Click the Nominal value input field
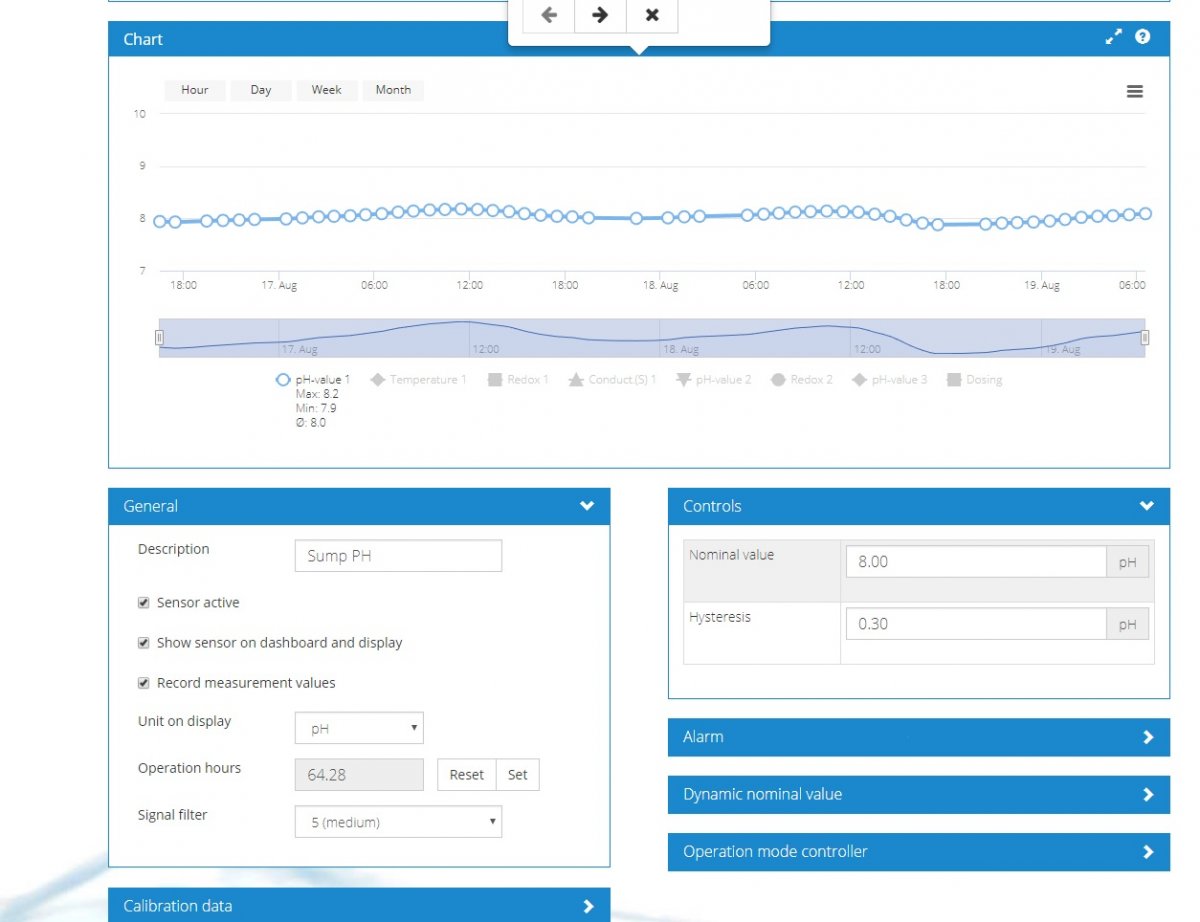The image size is (1200, 922). [976, 562]
